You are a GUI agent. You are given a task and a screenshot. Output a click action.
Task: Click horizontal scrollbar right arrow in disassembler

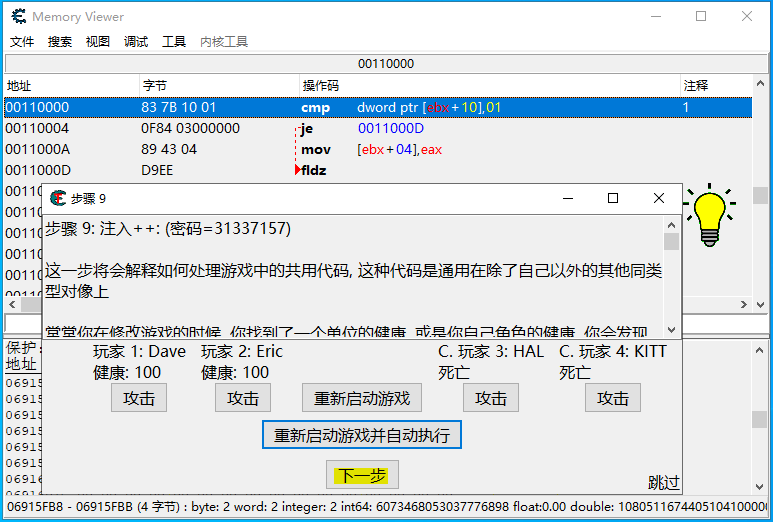tap(744, 305)
